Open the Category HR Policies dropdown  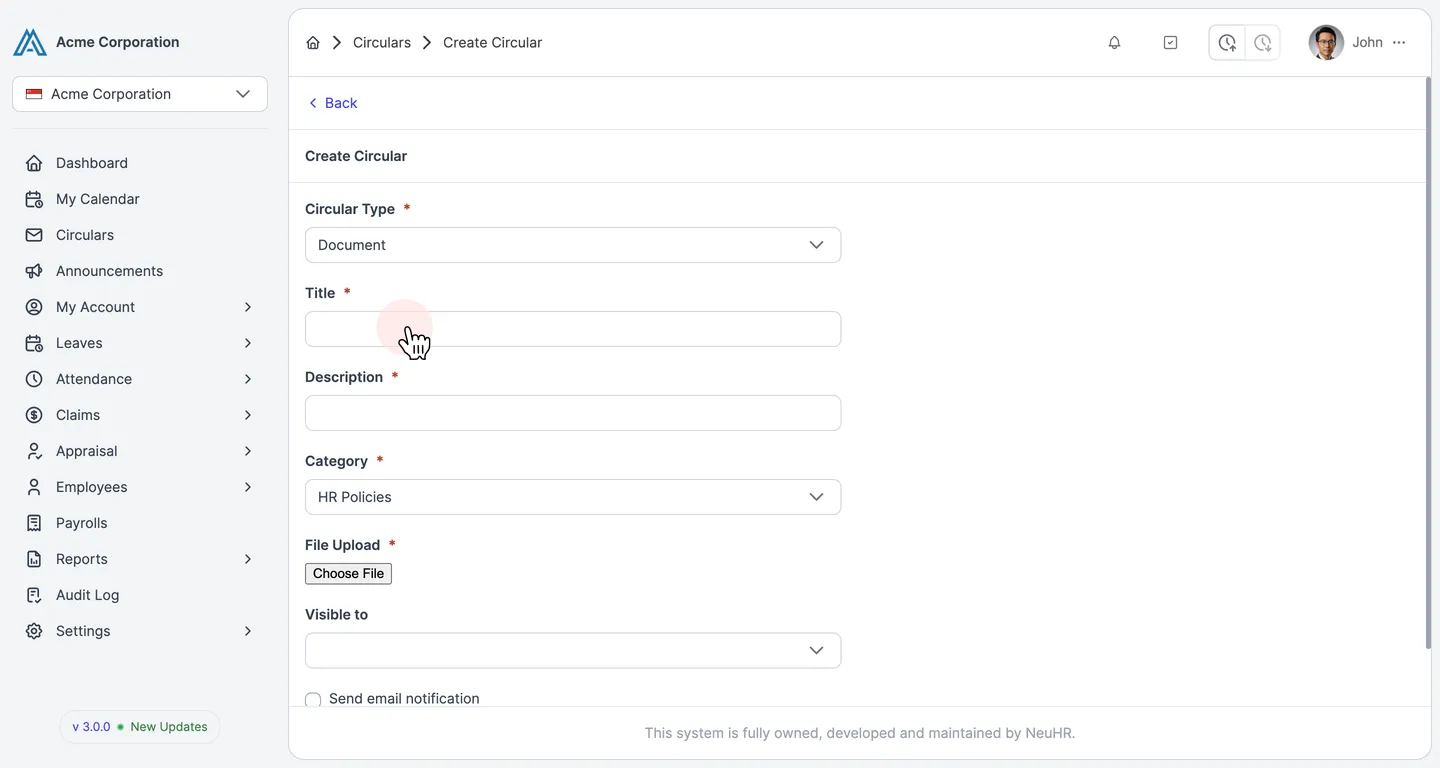(x=573, y=497)
